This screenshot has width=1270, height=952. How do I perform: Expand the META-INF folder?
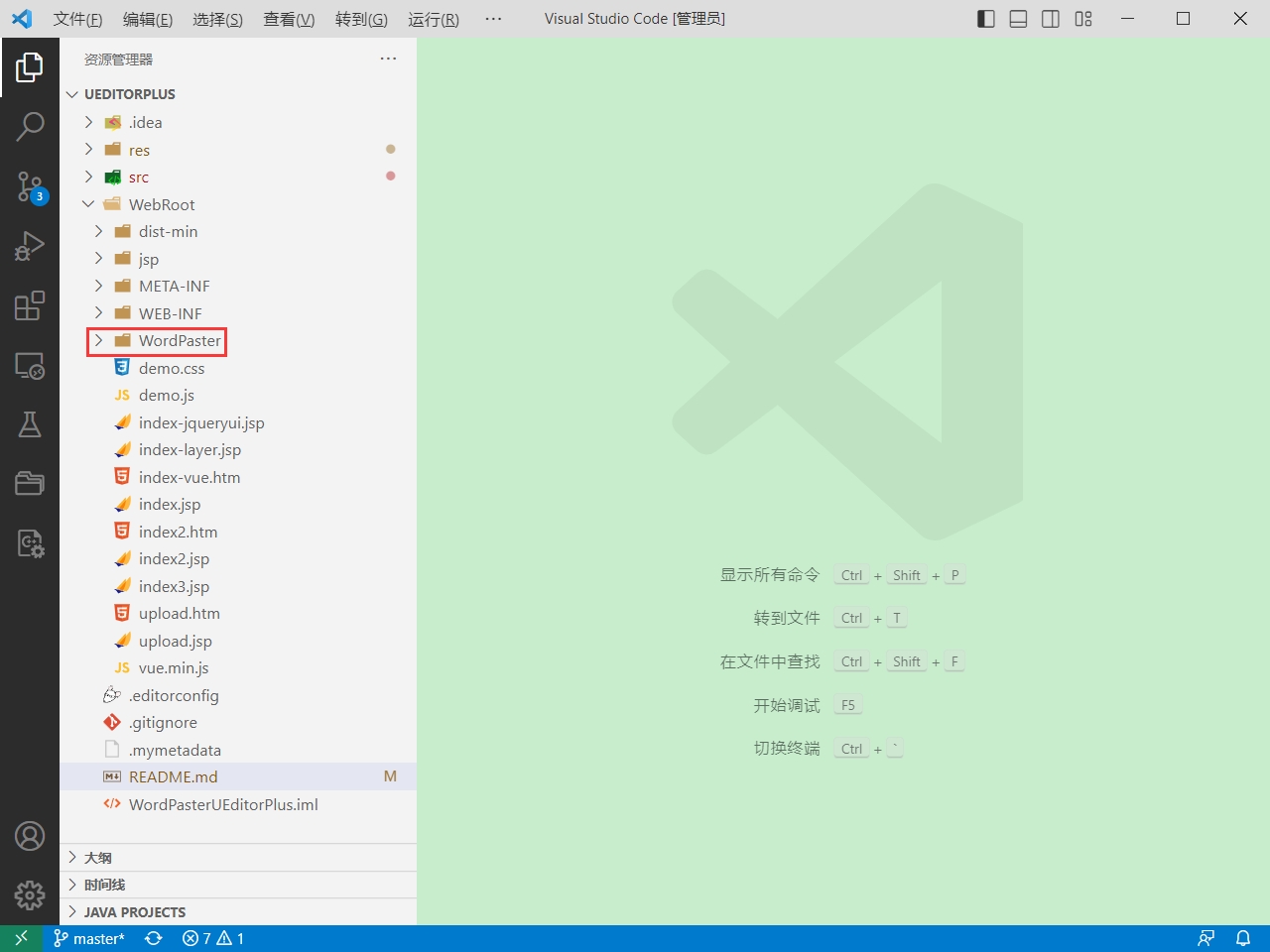click(x=238, y=286)
